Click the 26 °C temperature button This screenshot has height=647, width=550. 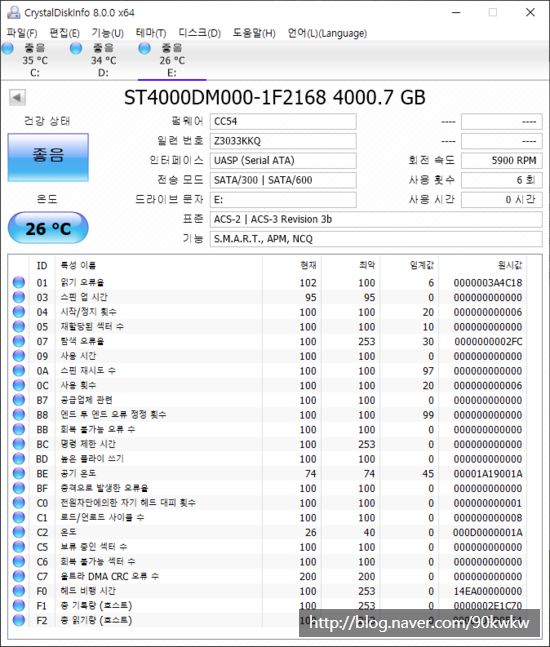(x=48, y=228)
